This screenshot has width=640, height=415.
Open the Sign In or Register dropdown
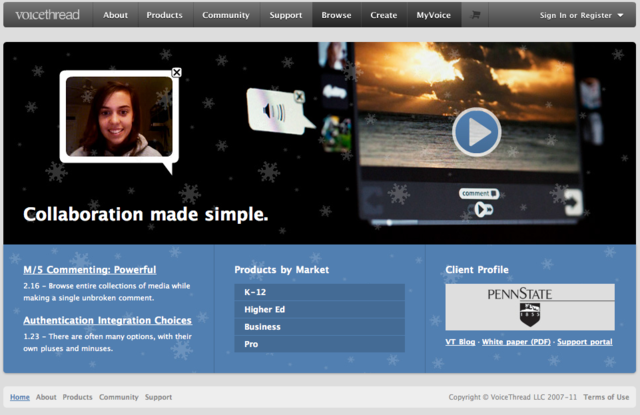[582, 15]
